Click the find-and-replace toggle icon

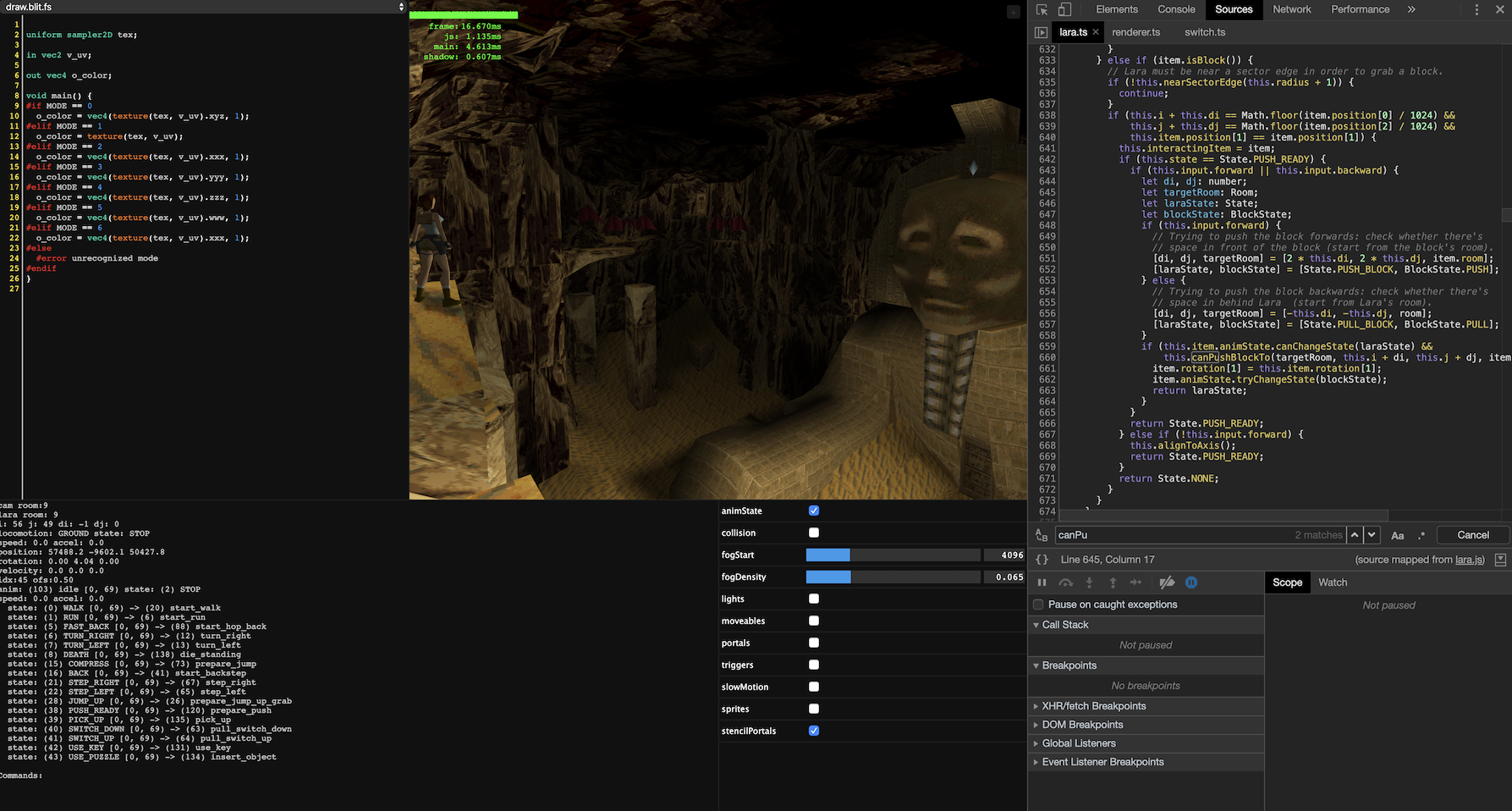pyautogui.click(x=1042, y=535)
